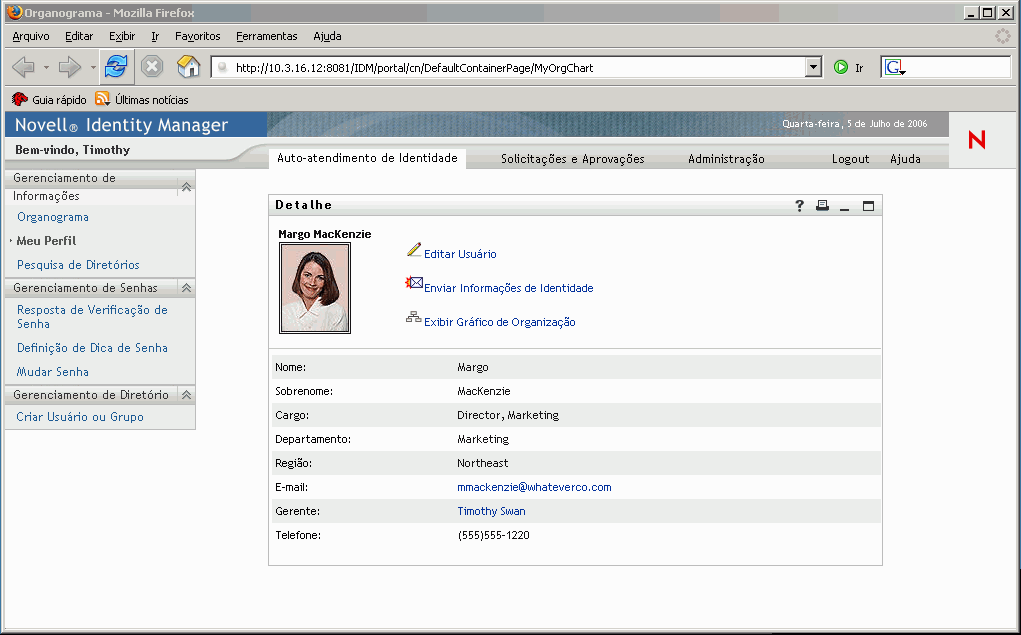Image resolution: width=1021 pixels, height=635 pixels.
Task: Collapse the Gerenciamento de Senhas section
Action: pyautogui.click(x=186, y=288)
